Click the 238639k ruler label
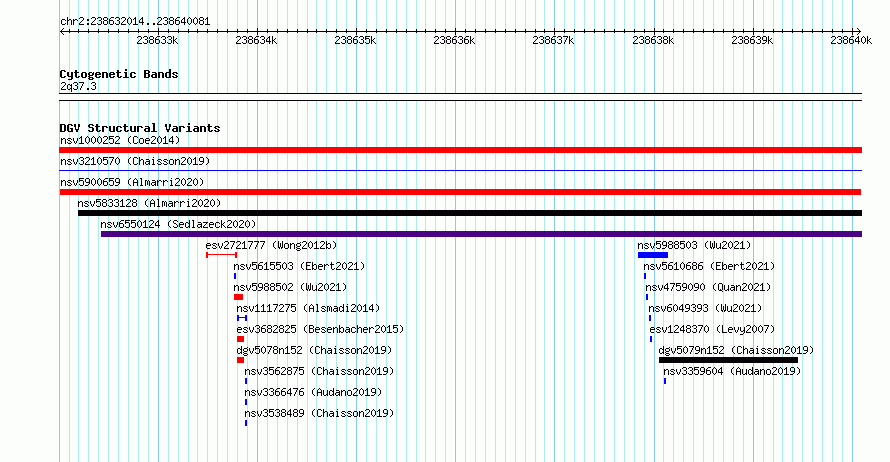 pos(752,40)
